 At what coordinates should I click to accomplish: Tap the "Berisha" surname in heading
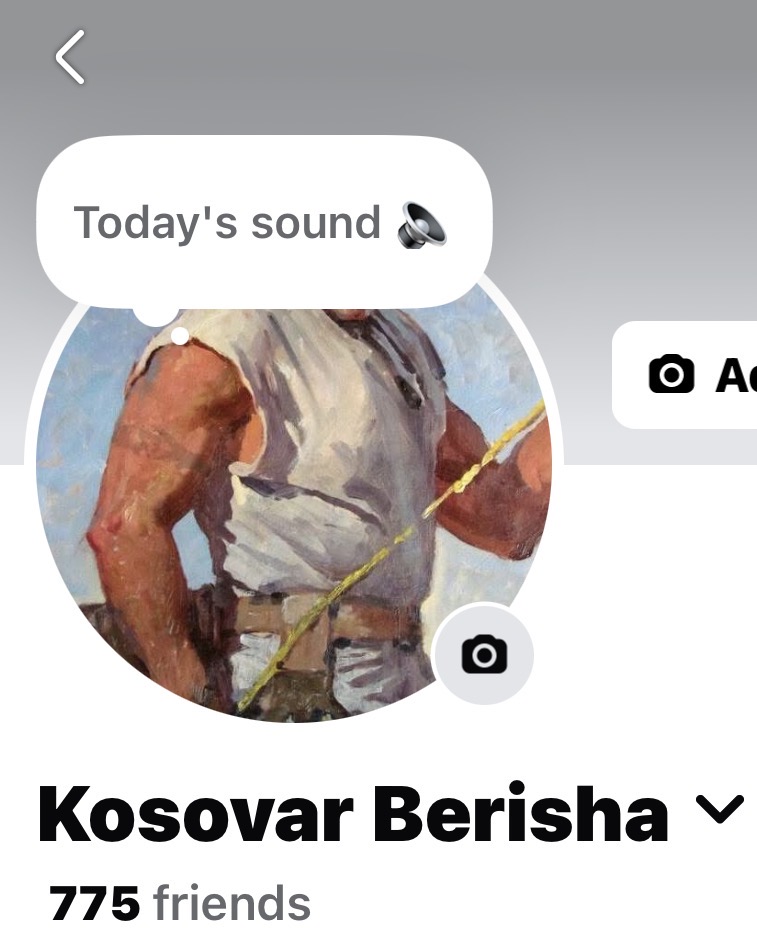tap(520, 812)
